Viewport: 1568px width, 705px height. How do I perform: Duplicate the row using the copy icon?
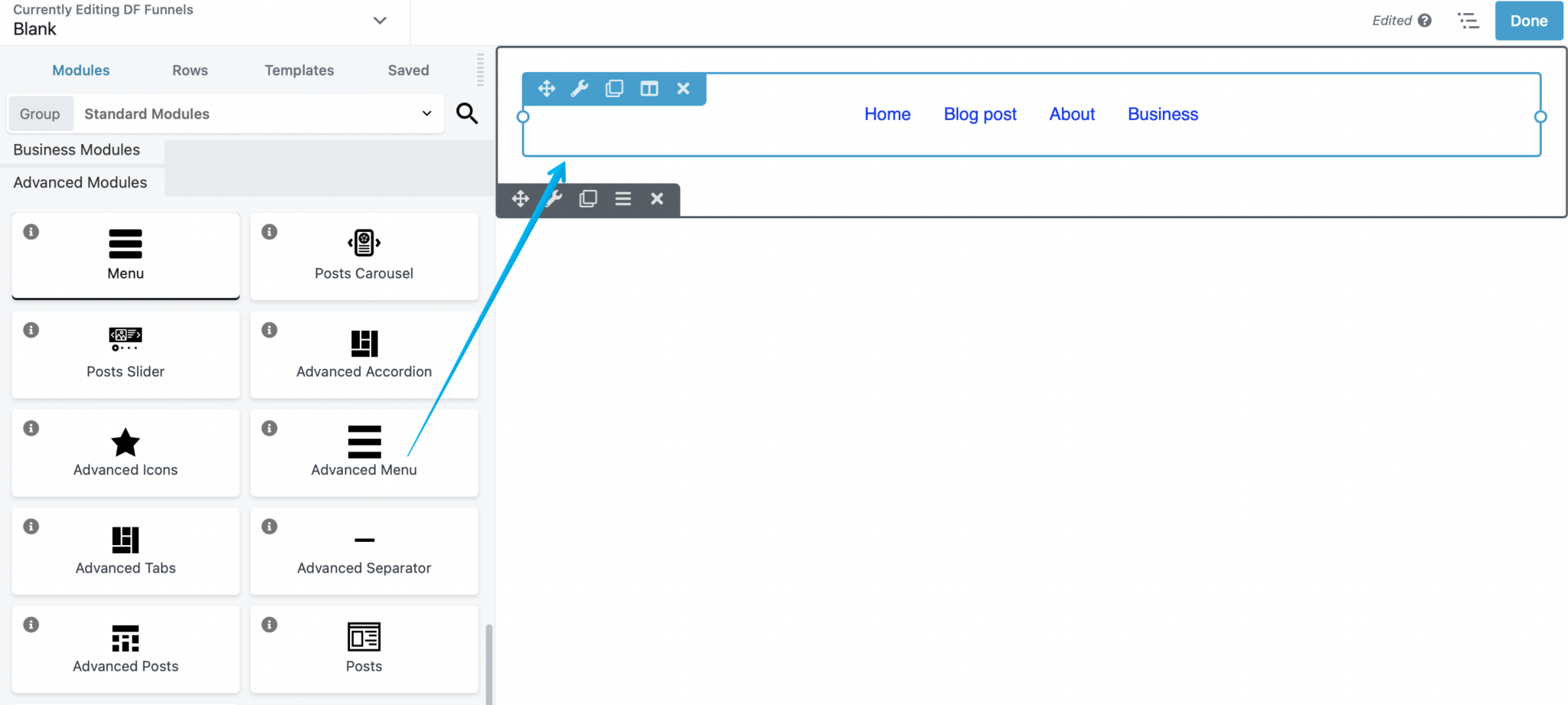(614, 88)
